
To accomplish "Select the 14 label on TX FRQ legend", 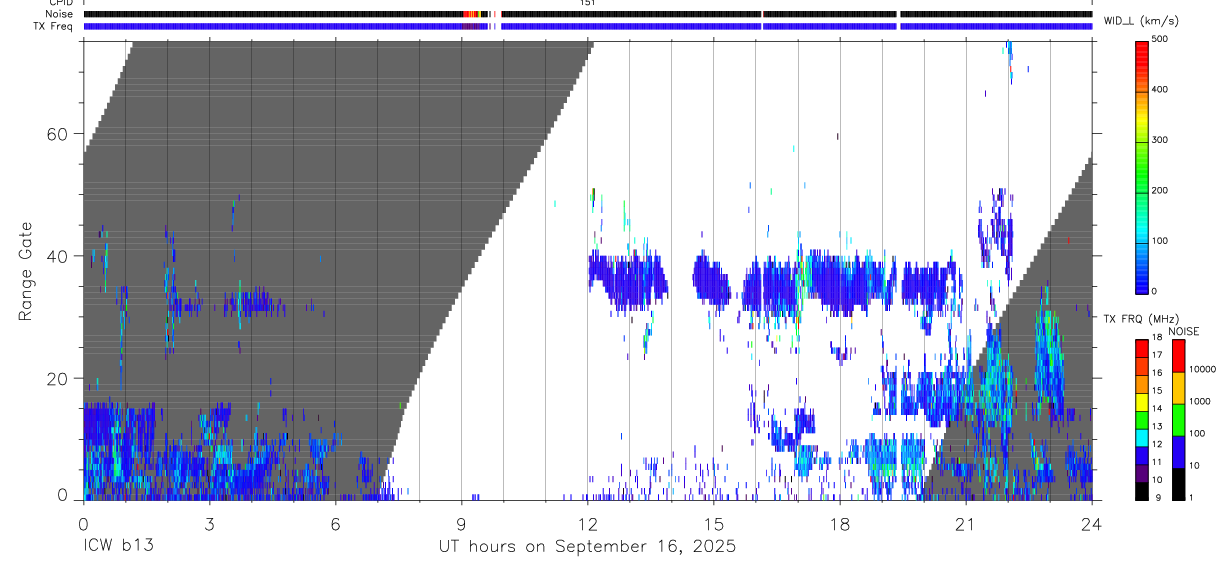I will point(1156,408).
